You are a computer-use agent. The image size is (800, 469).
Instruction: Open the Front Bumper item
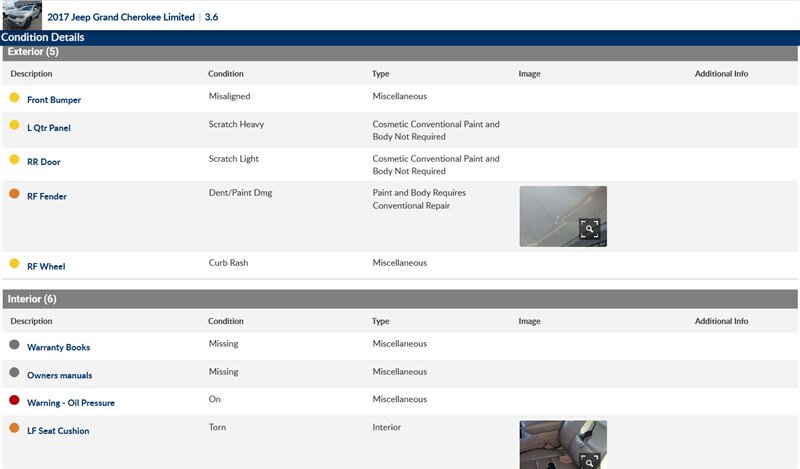(54, 100)
